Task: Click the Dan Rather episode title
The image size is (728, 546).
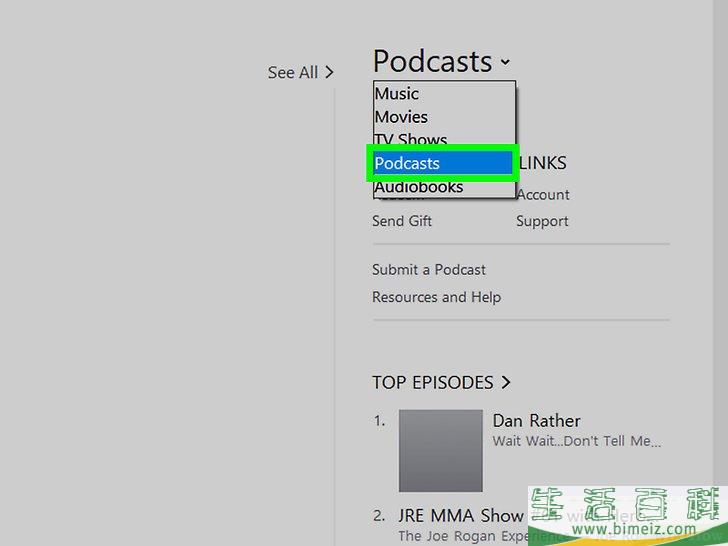Action: click(536, 421)
